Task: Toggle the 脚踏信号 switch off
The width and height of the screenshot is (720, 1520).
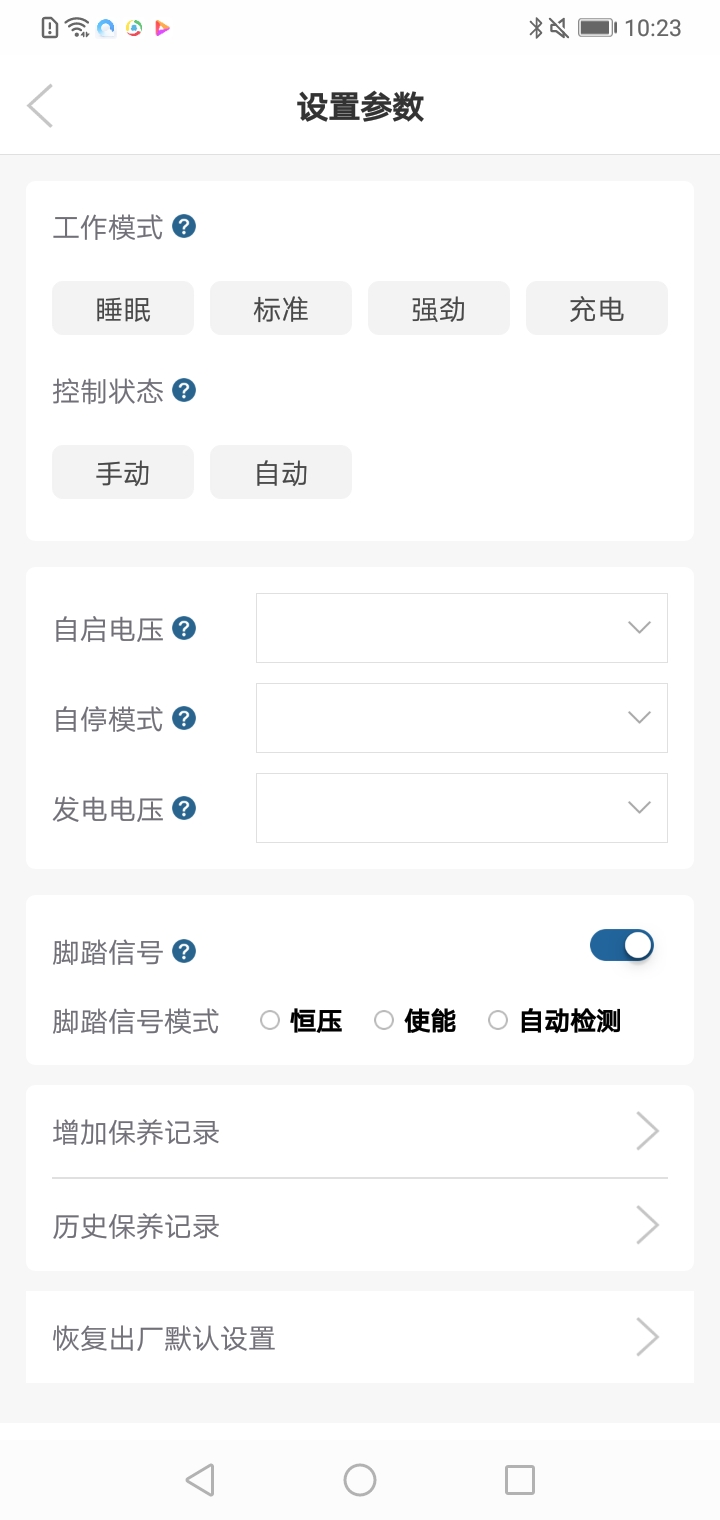Action: [621, 945]
